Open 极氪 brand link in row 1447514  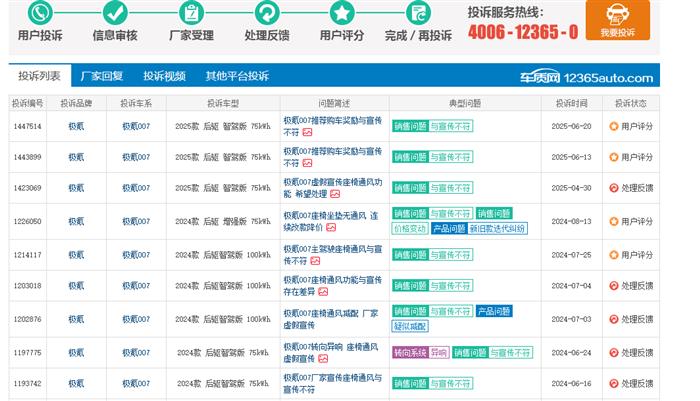(76, 127)
